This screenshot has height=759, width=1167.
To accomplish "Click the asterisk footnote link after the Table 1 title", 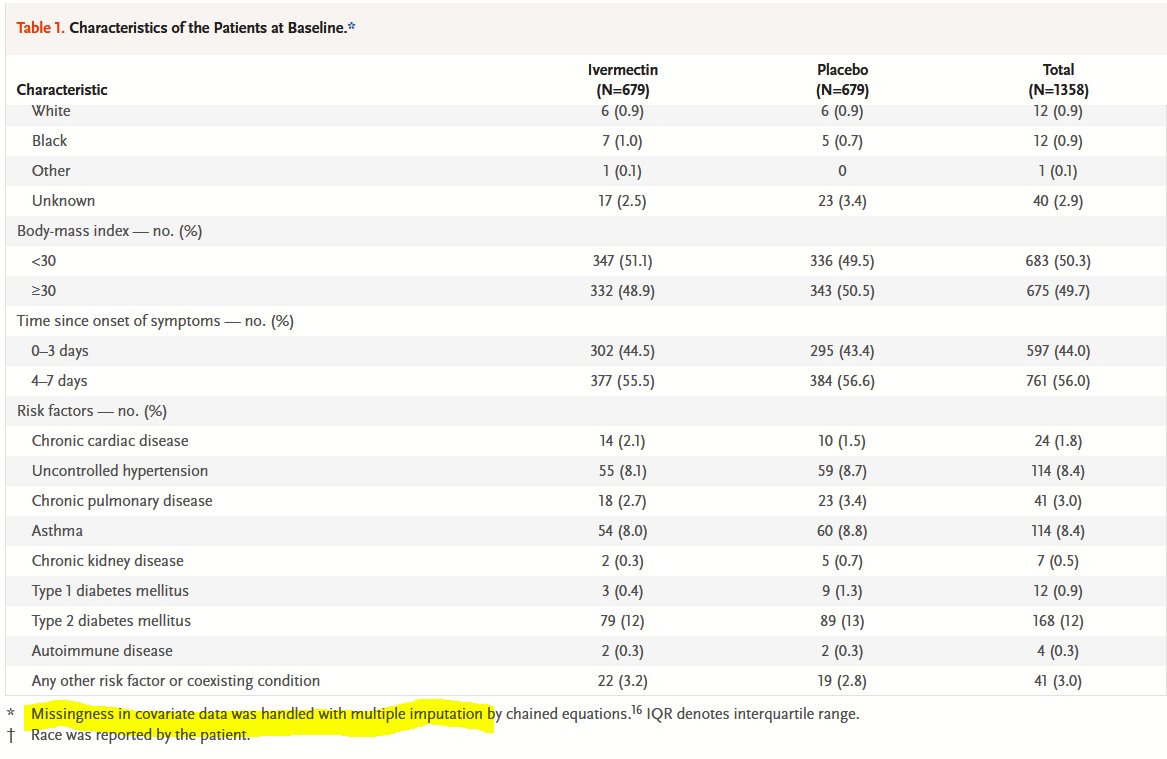I will point(351,27).
